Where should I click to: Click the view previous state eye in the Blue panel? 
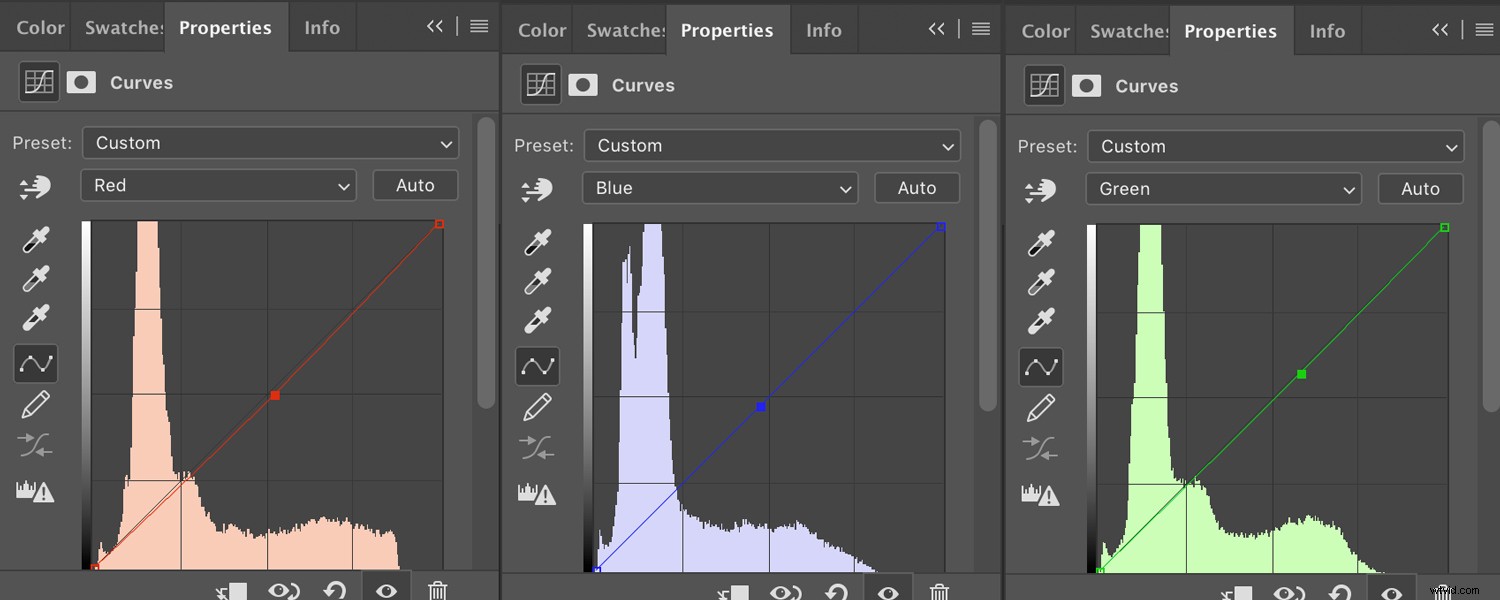point(785,592)
